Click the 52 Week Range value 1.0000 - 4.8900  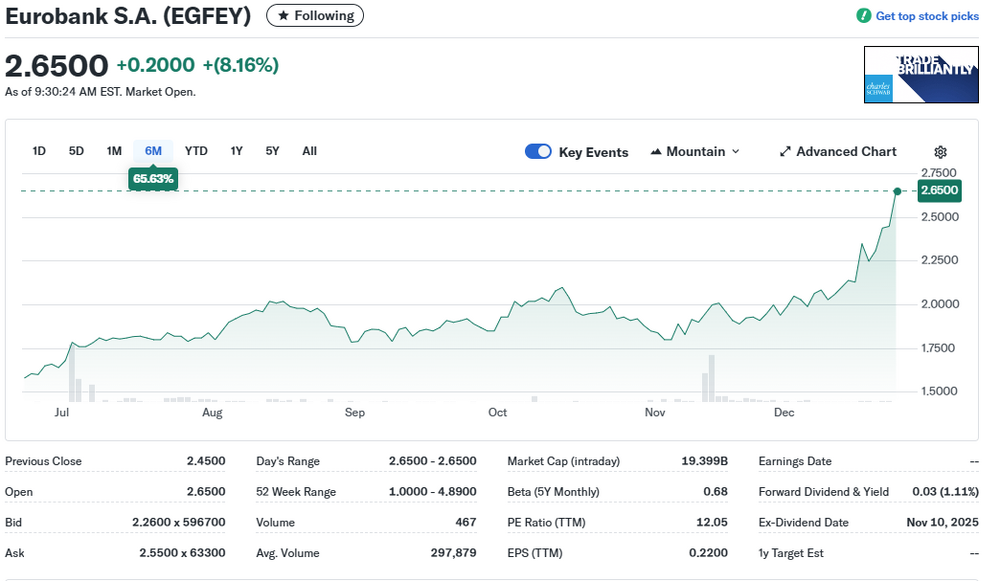432,492
